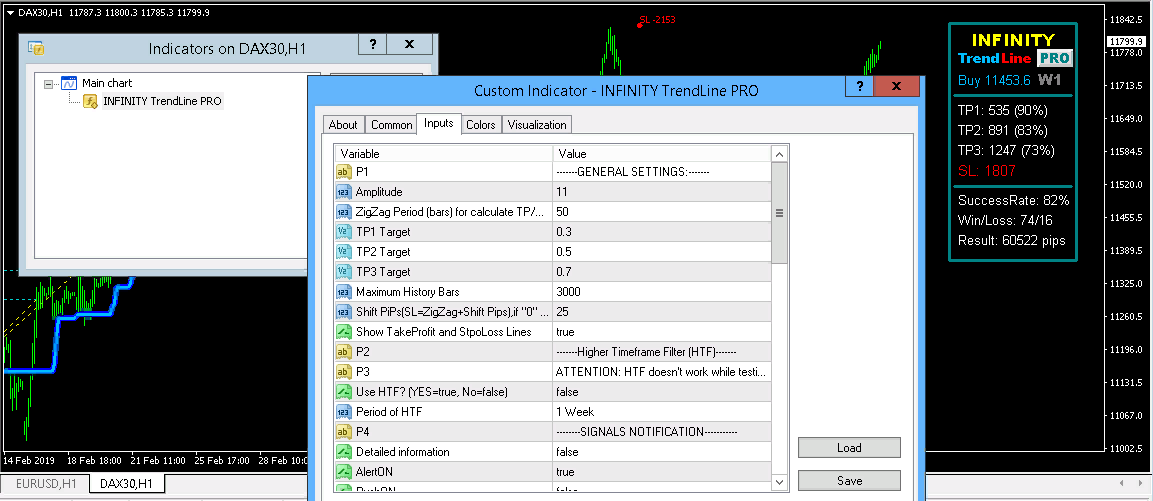Click the Use HTF boolean icon
Image resolution: width=1153 pixels, height=501 pixels.
343,391
